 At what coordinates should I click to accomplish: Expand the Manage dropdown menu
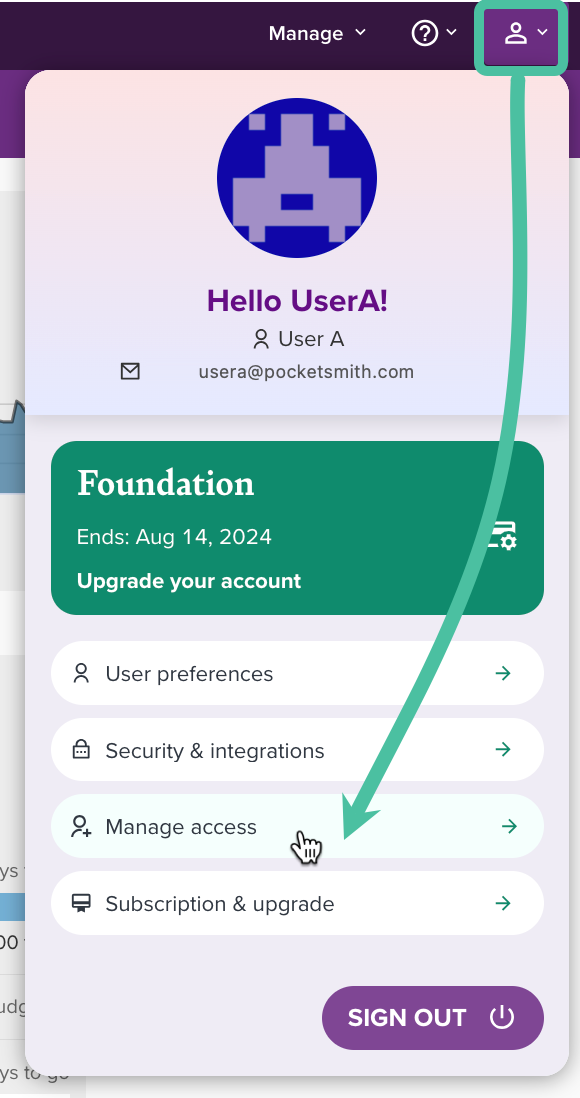(317, 34)
